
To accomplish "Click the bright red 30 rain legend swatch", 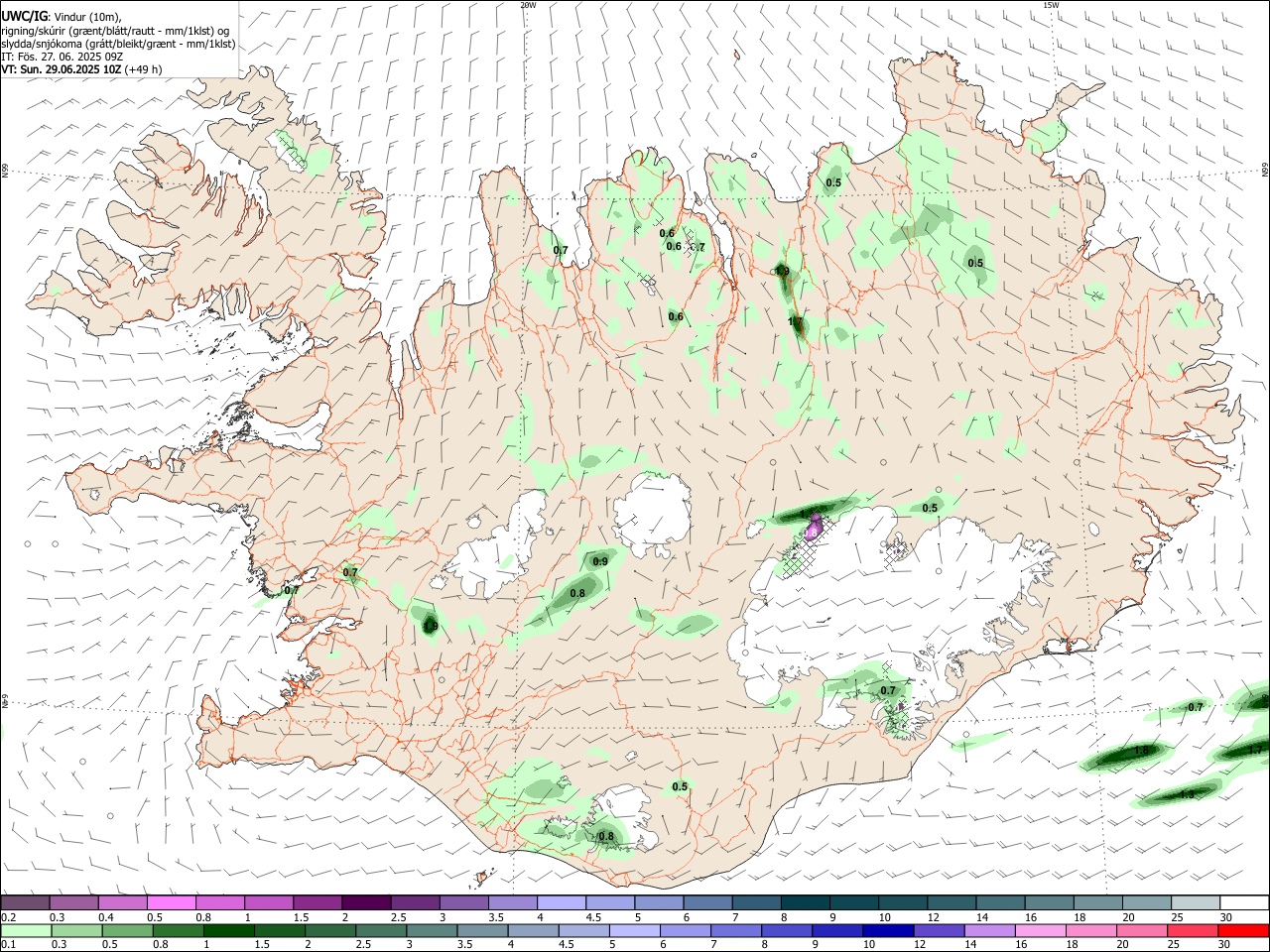I will pyautogui.click(x=1243, y=930).
